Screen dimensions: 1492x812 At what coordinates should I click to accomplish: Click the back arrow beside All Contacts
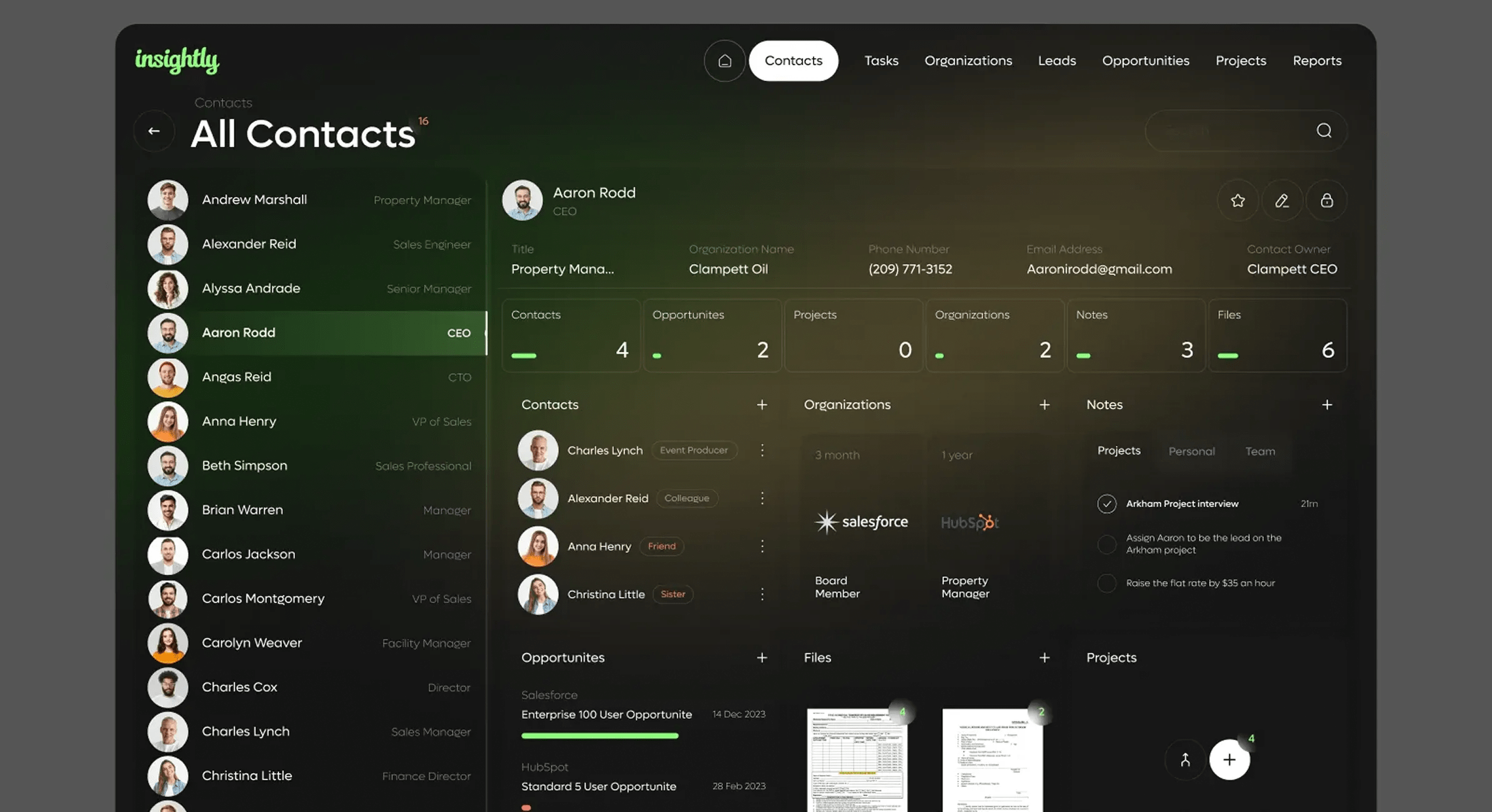click(x=154, y=131)
